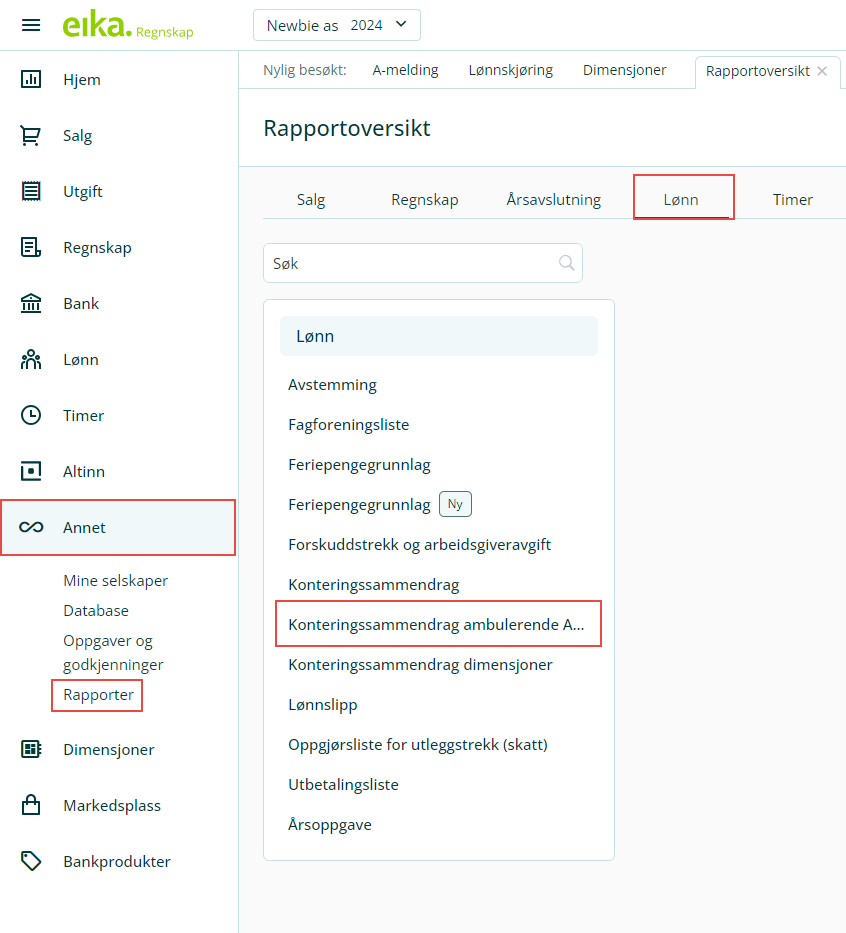Screen dimensions: 846x933
Task: Open the Lønnslipp report
Action: pyautogui.click(x=322, y=704)
